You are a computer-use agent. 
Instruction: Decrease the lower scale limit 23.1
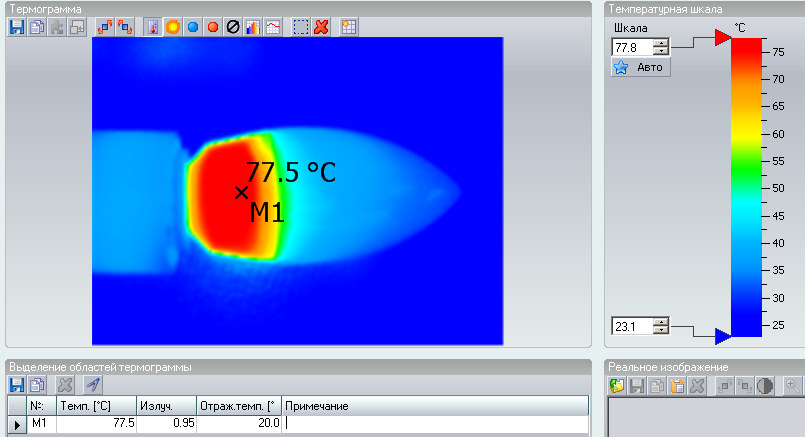[661, 330]
